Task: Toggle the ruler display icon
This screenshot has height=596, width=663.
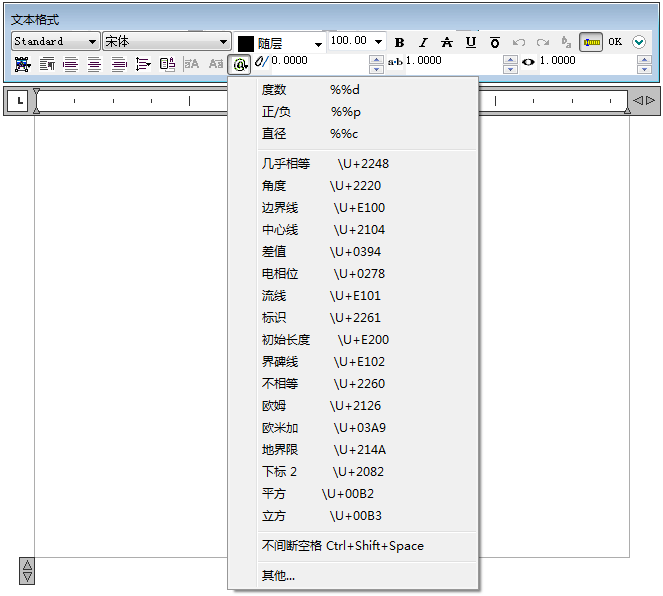Action: 591,42
